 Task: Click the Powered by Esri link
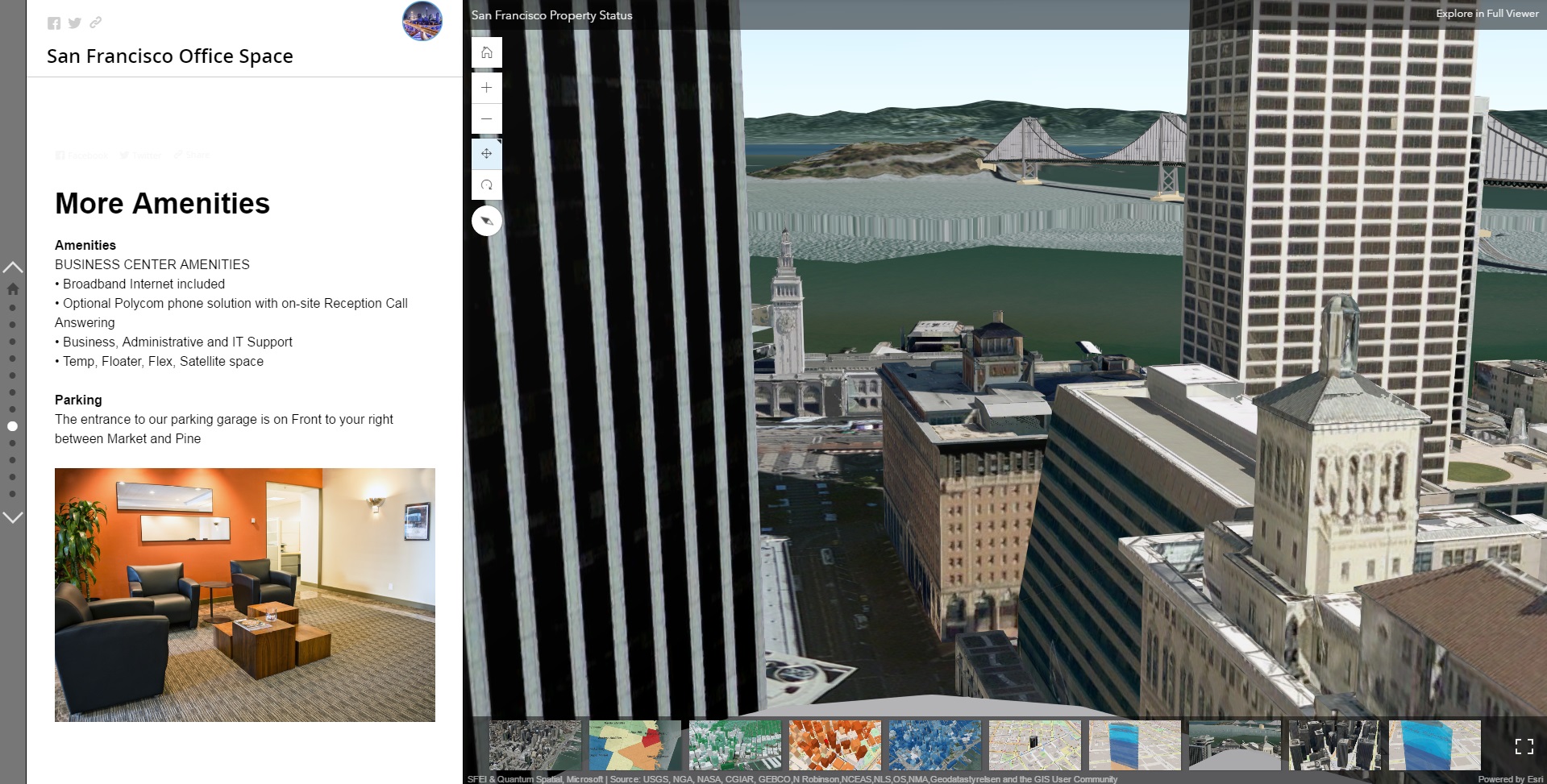coord(1510,779)
